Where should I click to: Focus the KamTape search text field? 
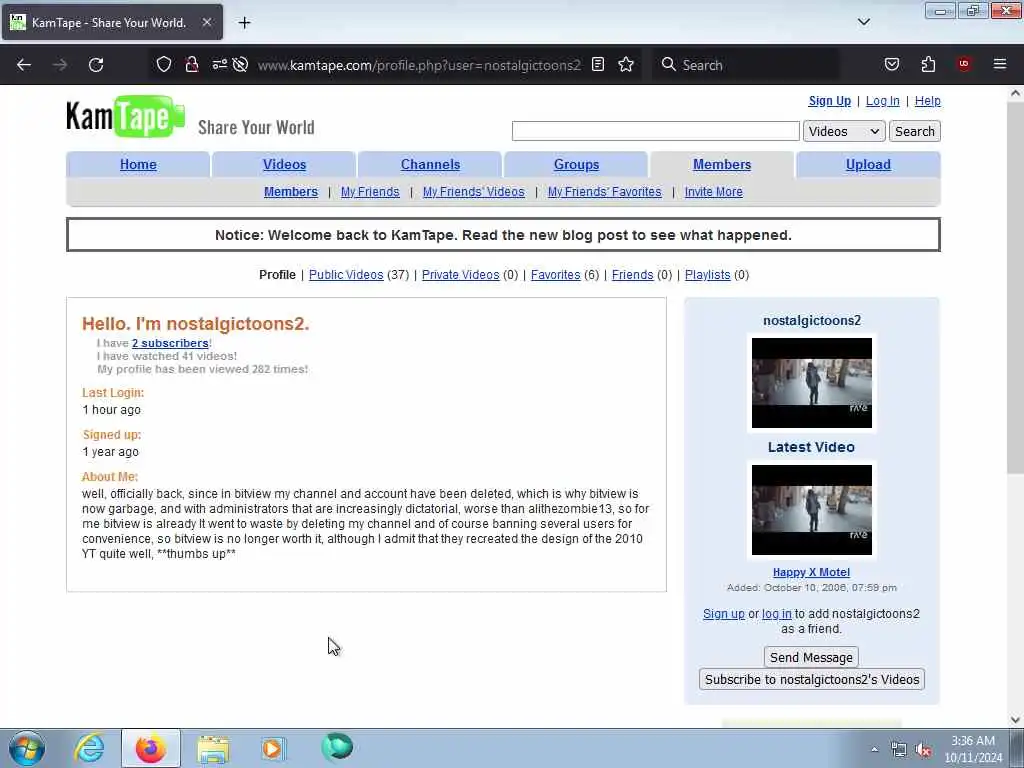click(656, 131)
